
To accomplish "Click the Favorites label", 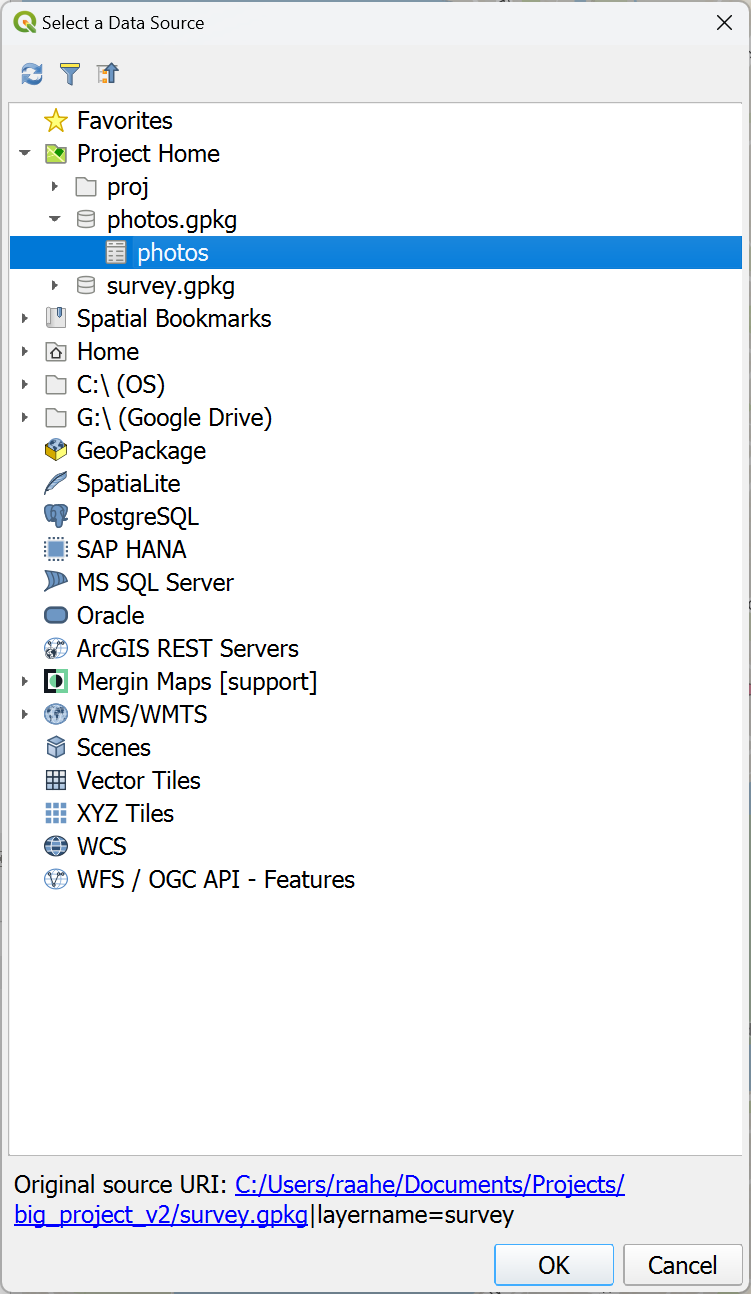I will click(125, 121).
